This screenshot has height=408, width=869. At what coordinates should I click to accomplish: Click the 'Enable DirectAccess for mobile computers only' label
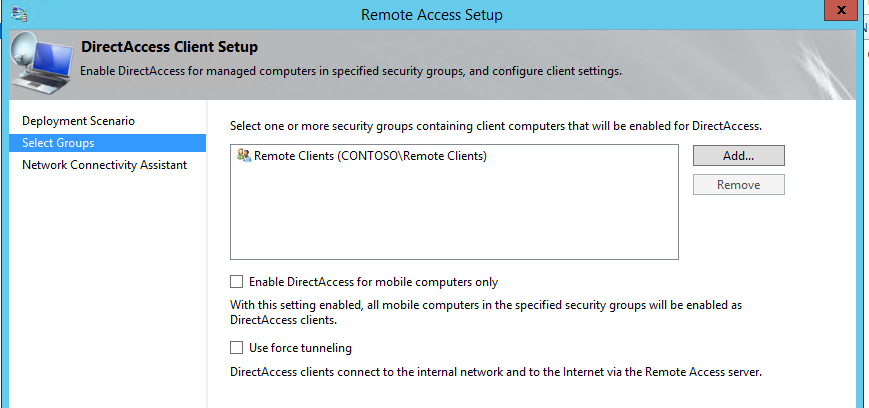(374, 282)
